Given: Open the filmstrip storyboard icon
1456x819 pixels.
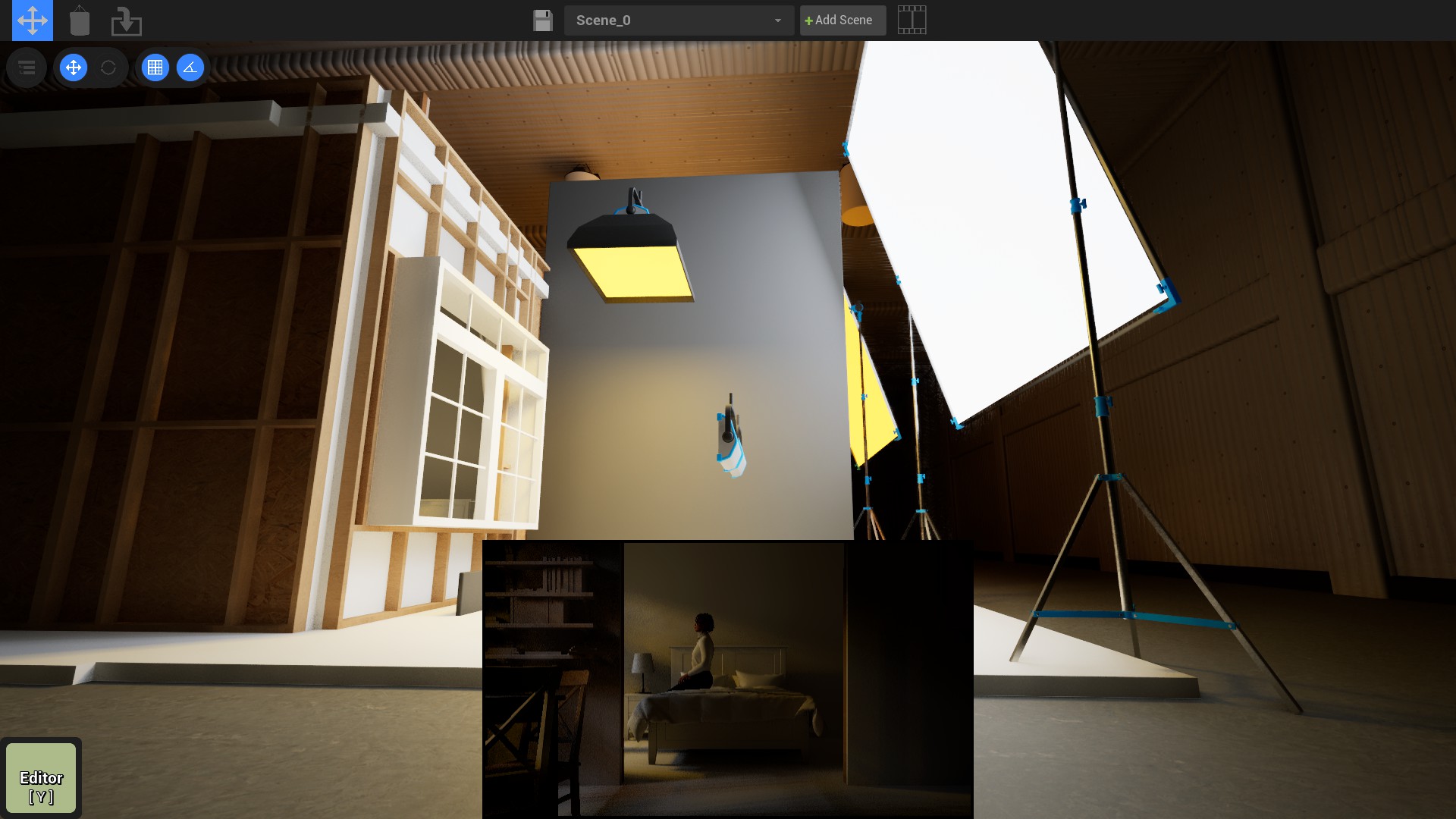Looking at the screenshot, I should (912, 20).
